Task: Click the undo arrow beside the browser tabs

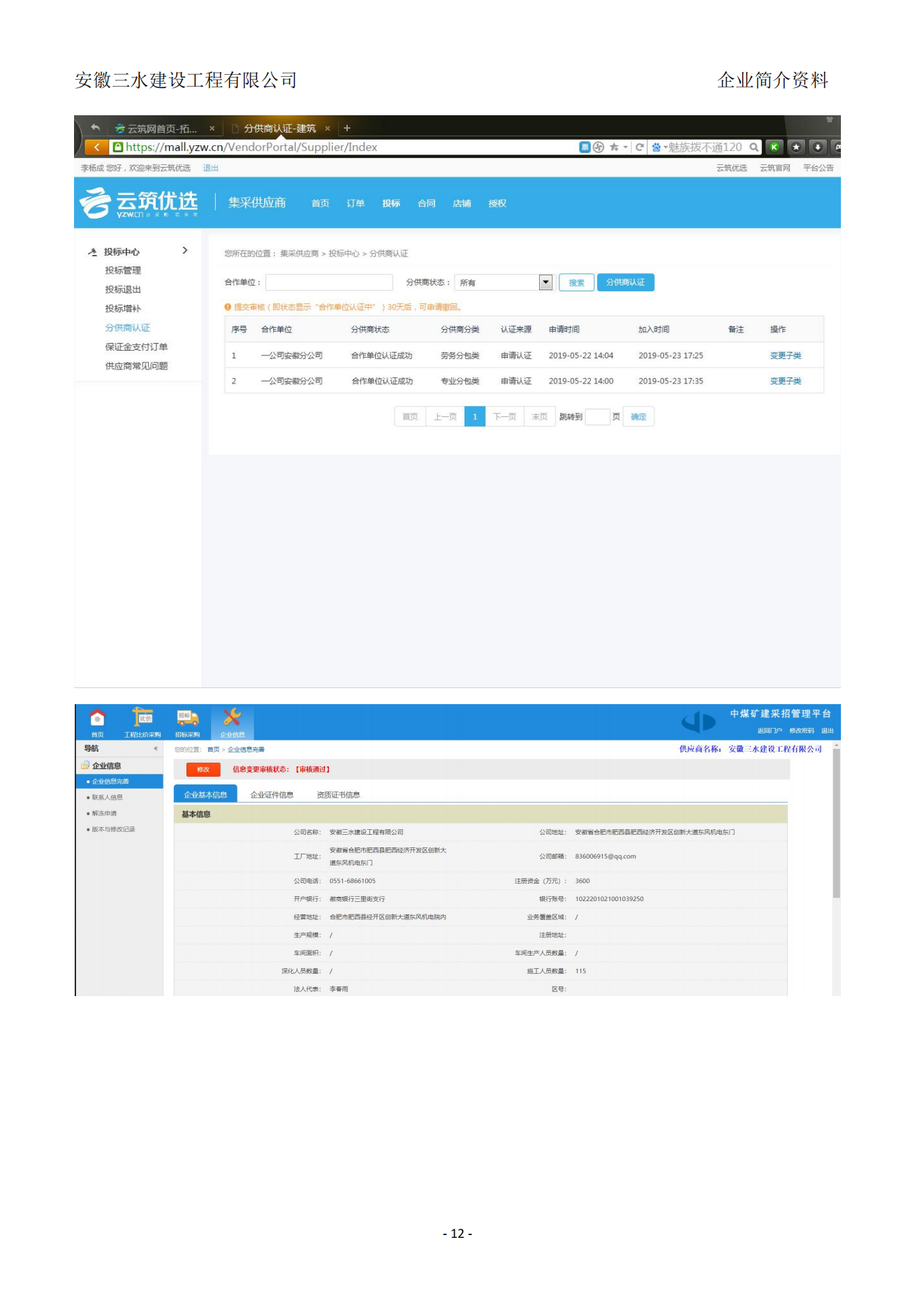Action: pos(95,128)
